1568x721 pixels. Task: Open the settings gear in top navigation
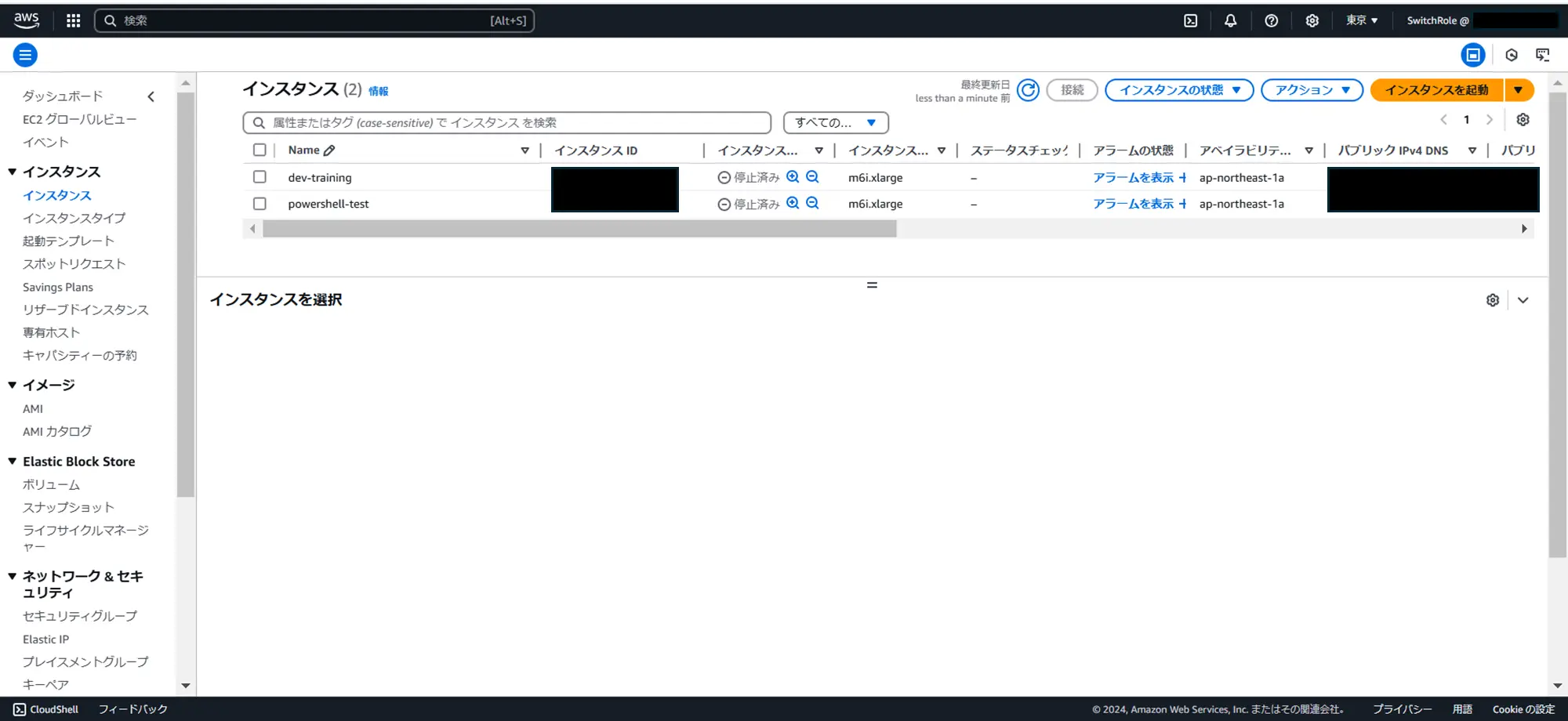coord(1312,20)
